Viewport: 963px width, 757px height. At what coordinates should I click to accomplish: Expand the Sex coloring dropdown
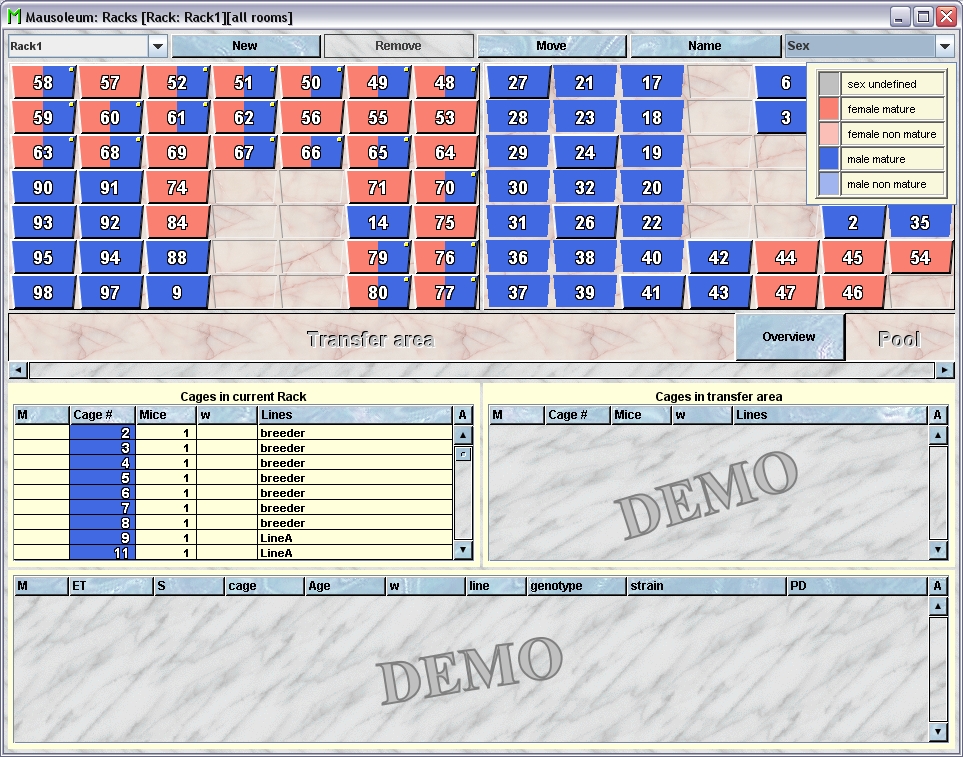944,46
